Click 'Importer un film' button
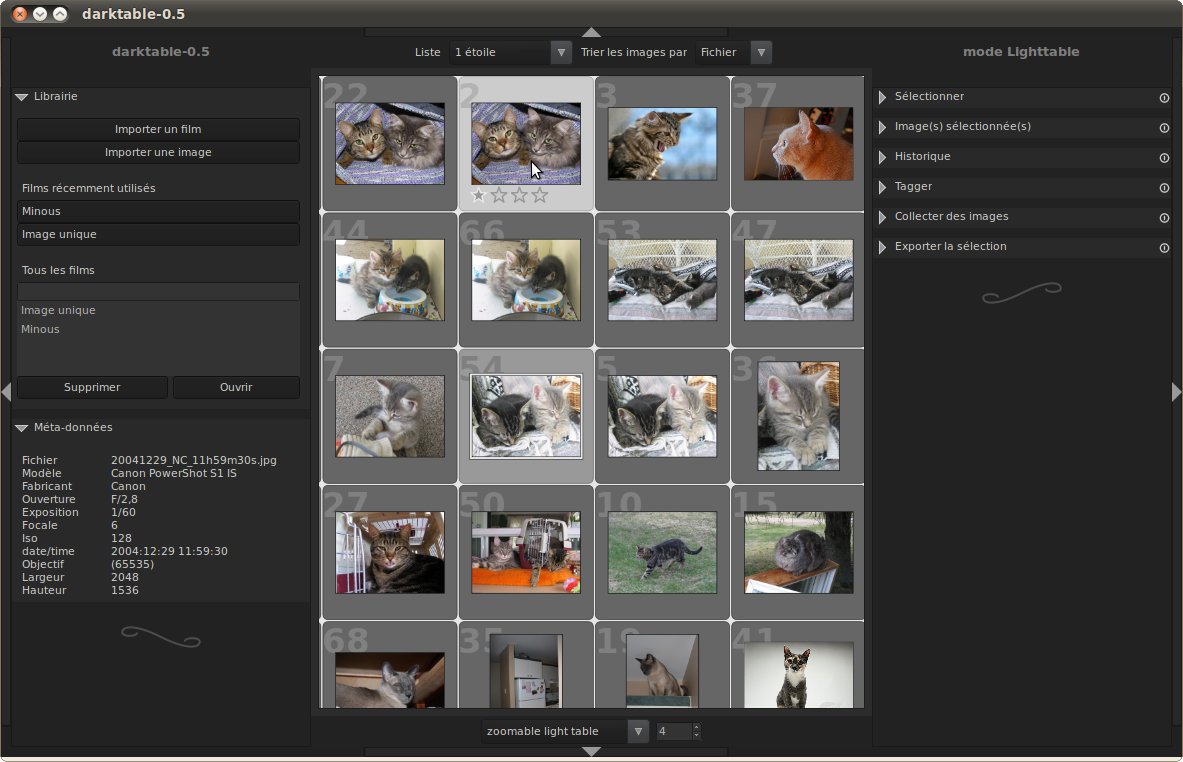1183x762 pixels. tap(158, 129)
